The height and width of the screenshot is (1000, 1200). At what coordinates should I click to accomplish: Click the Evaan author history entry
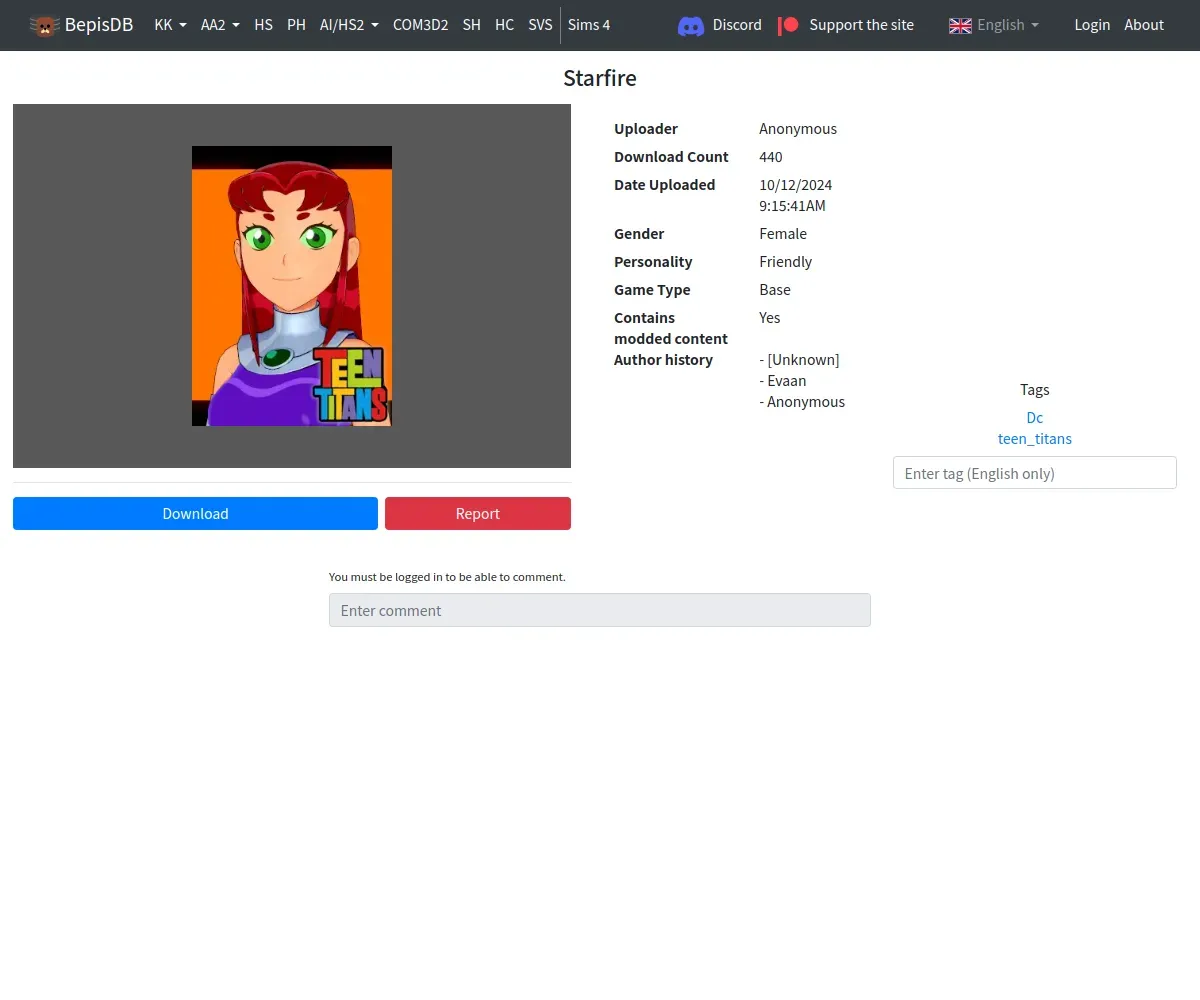pyautogui.click(x=783, y=381)
